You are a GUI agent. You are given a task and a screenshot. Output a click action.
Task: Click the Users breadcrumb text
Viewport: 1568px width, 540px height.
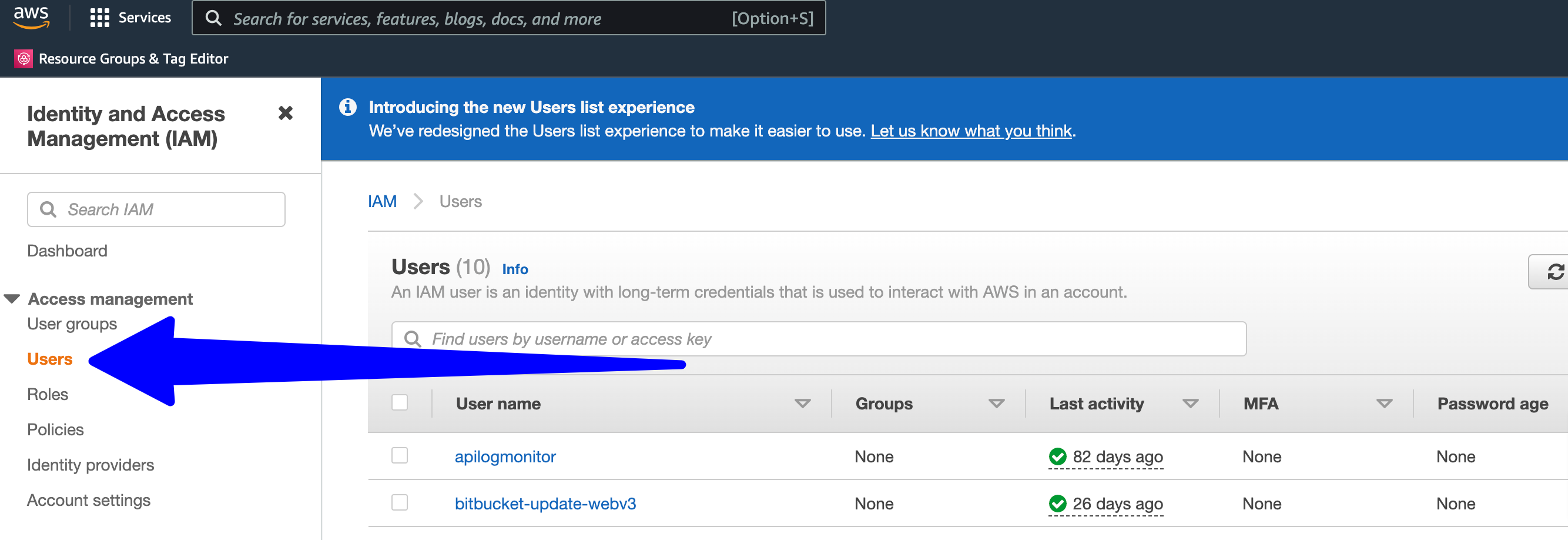click(x=461, y=201)
